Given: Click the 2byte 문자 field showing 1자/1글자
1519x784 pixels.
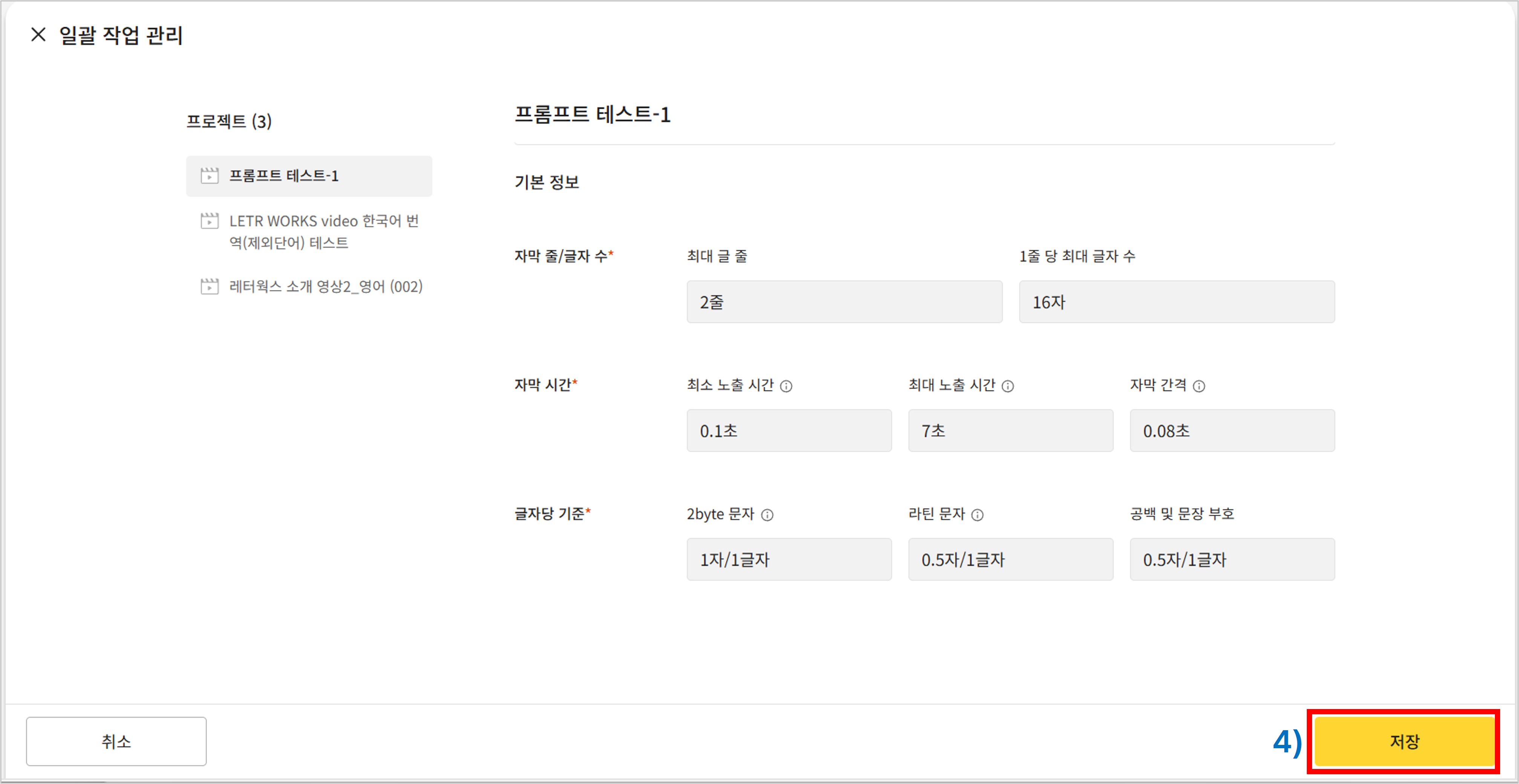Looking at the screenshot, I should 789,559.
